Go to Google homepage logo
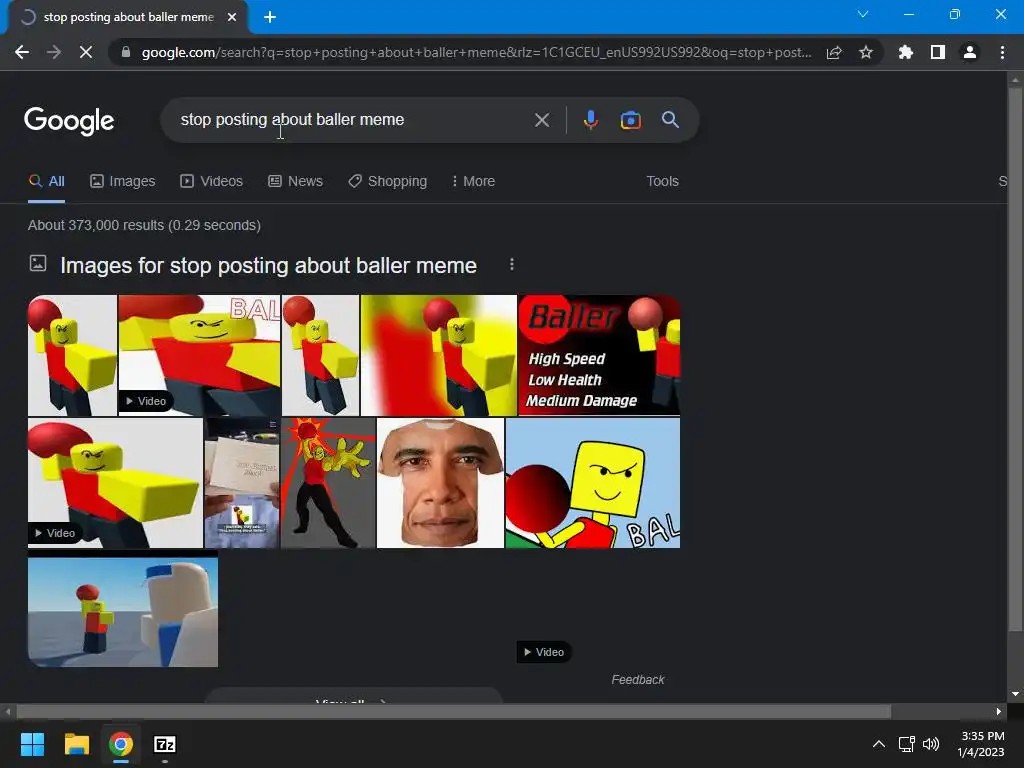Image resolution: width=1024 pixels, height=768 pixels. click(x=69, y=121)
